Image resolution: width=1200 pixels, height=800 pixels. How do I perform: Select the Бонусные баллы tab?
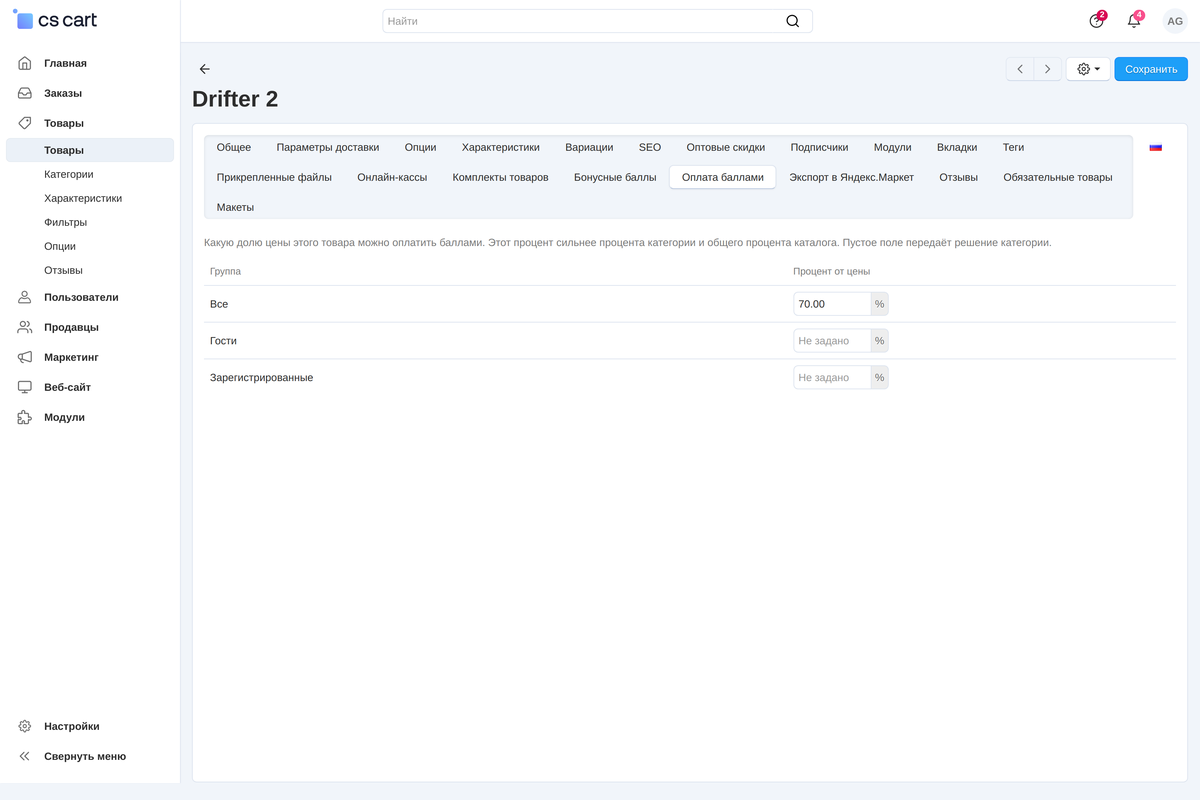click(615, 177)
